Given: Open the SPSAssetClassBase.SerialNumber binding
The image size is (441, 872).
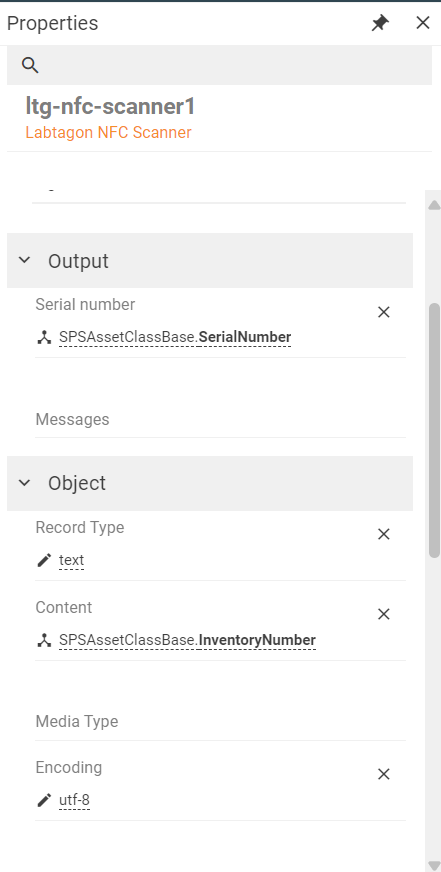Looking at the screenshot, I should coord(175,337).
